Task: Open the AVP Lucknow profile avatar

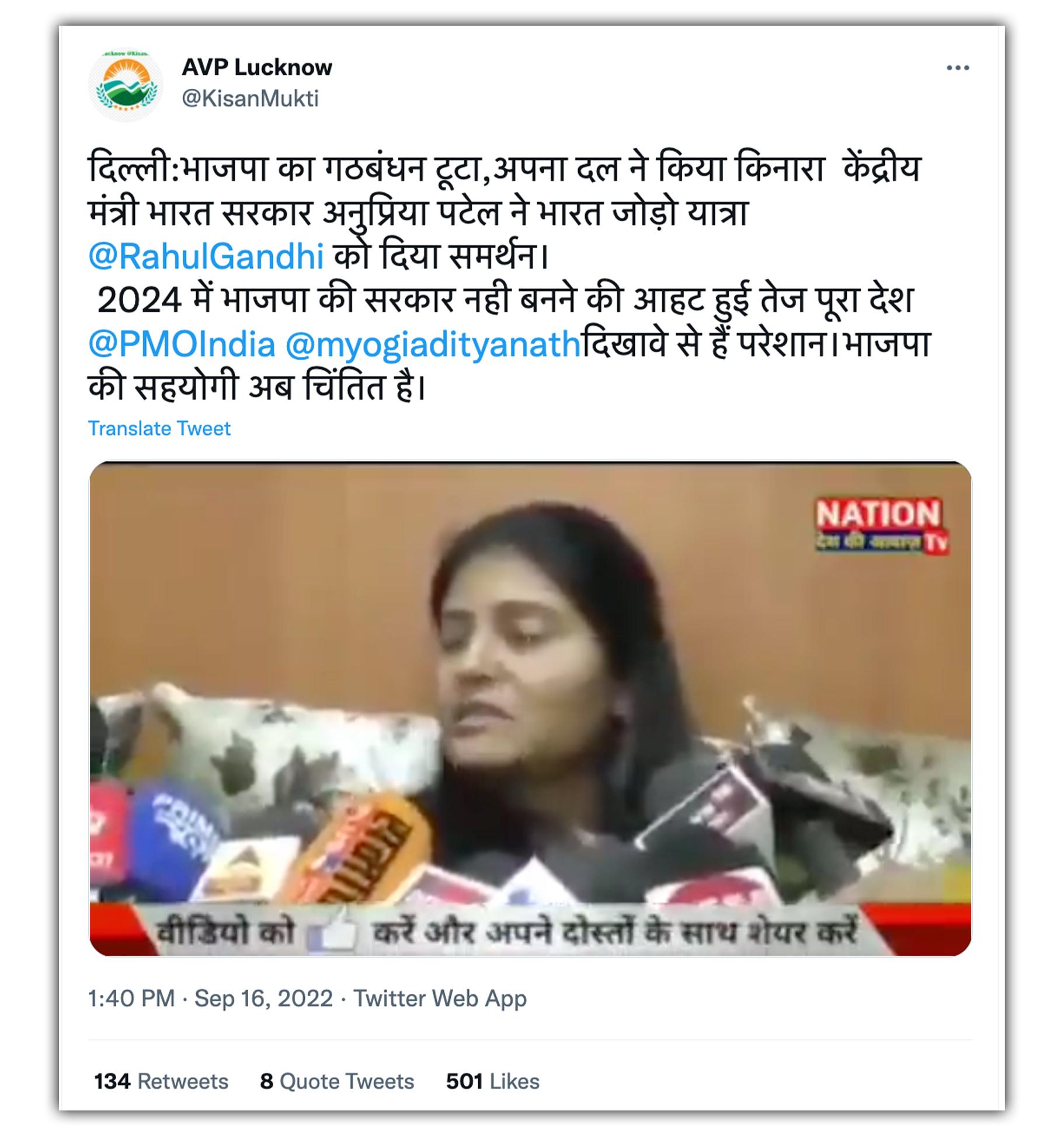Action: pyautogui.click(x=126, y=85)
